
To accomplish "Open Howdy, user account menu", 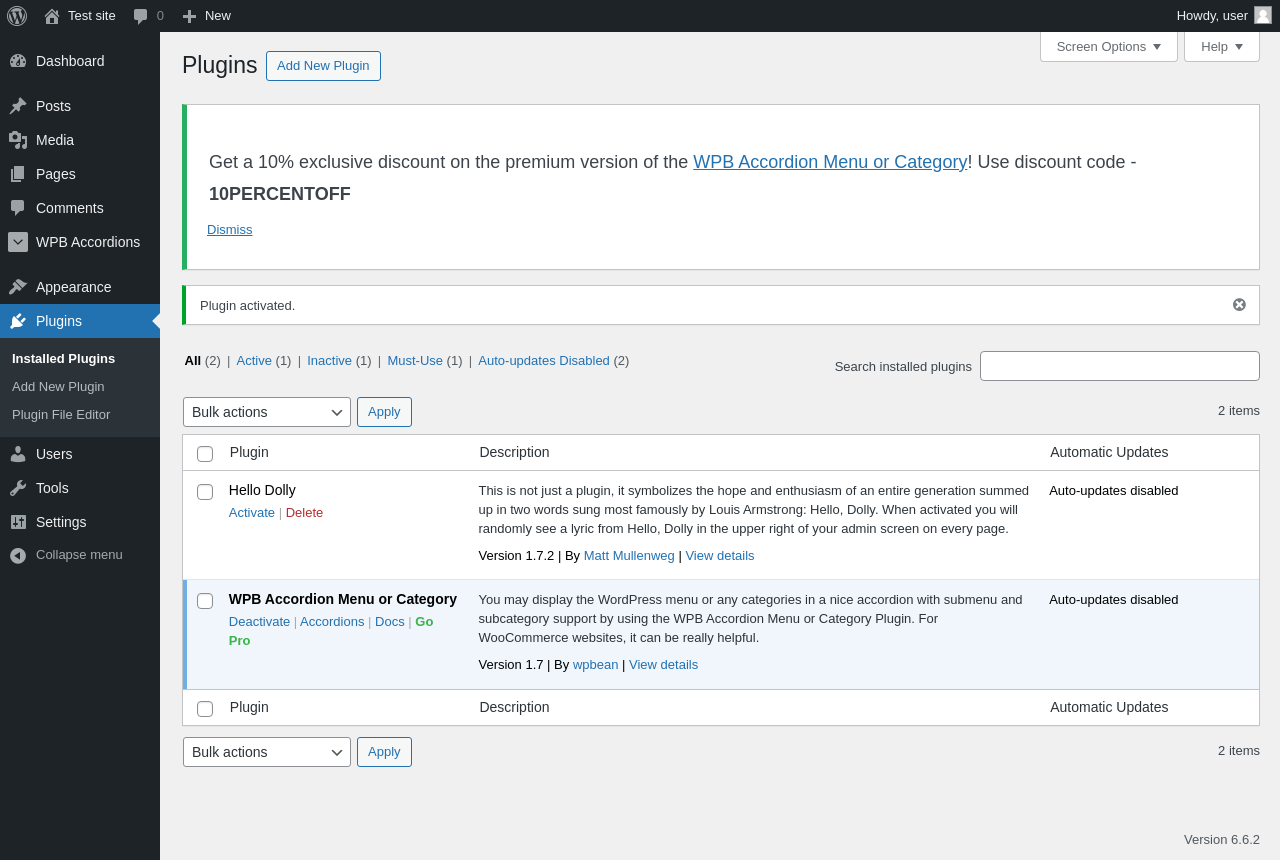I will tap(1224, 16).
